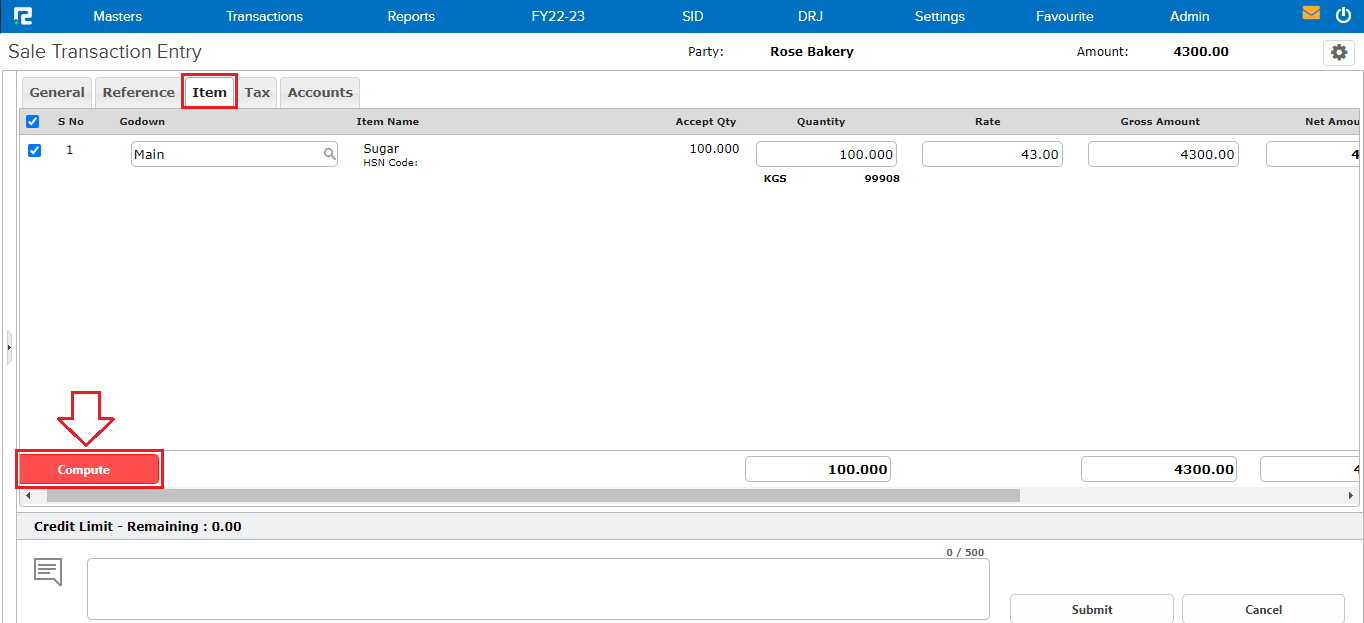Open the messages envelope icon

(1313, 14)
